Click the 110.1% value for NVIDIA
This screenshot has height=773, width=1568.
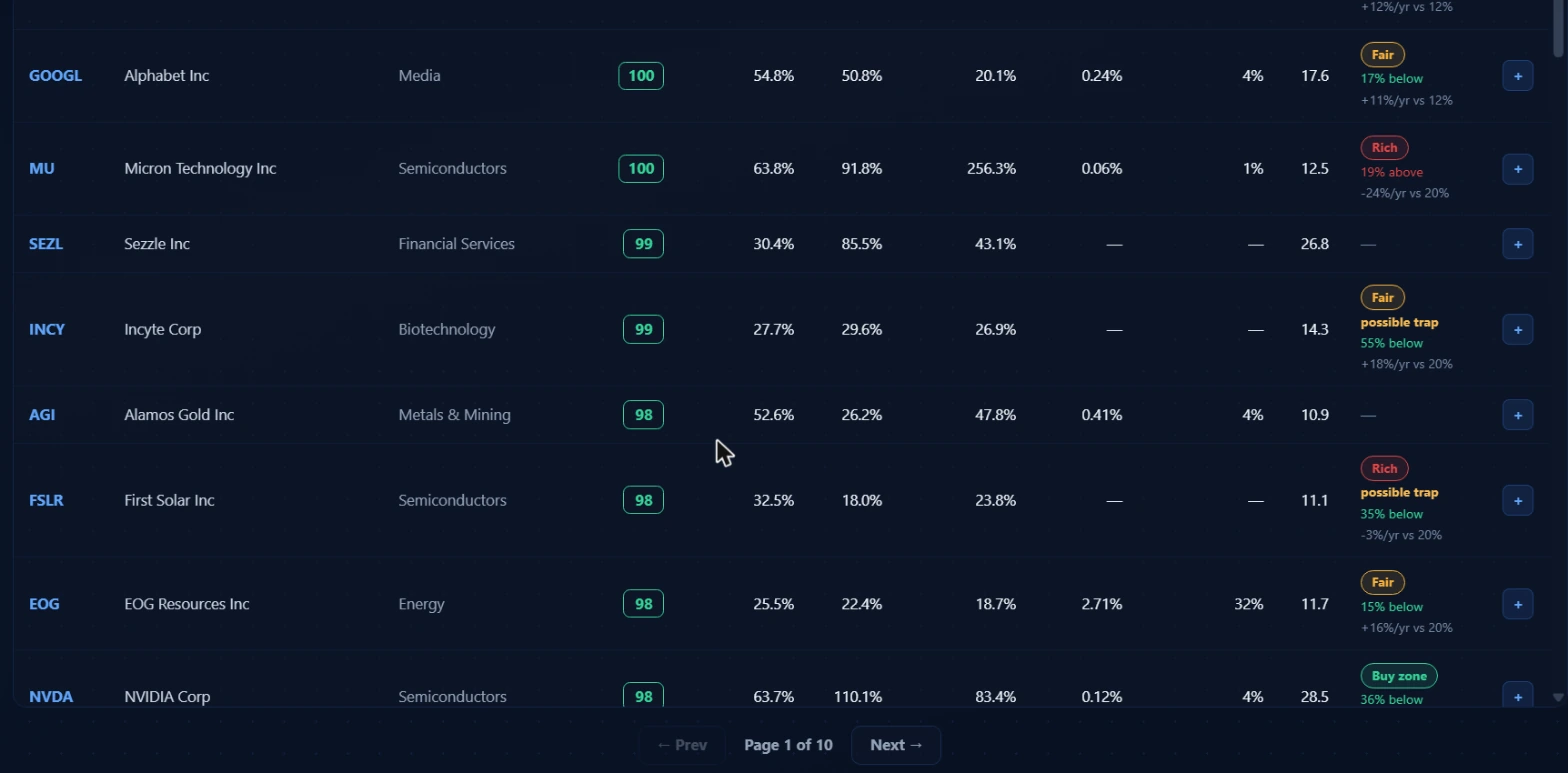tap(857, 697)
